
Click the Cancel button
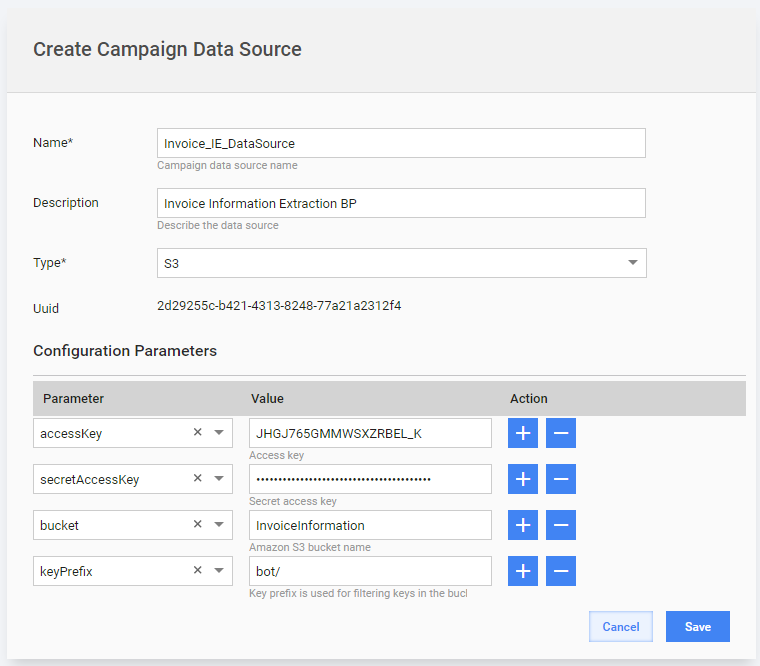pyautogui.click(x=621, y=627)
